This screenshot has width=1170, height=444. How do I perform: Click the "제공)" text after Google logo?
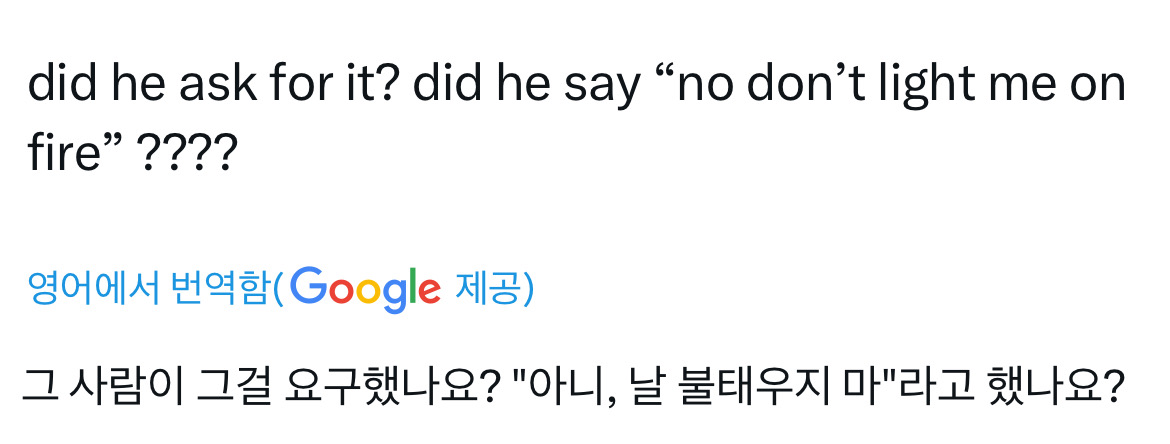pos(494,289)
